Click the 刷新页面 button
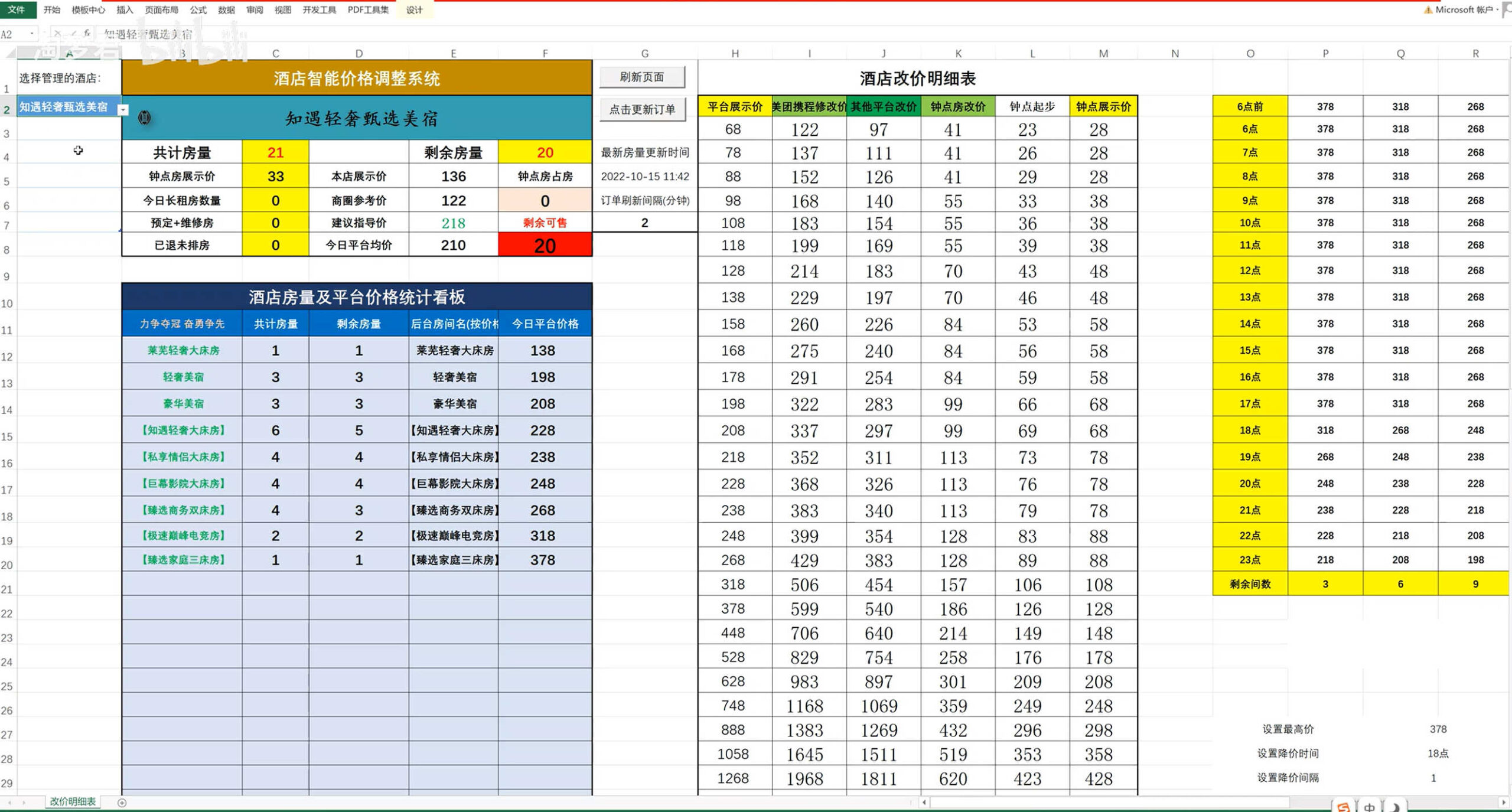The height and width of the screenshot is (812, 1512). [642, 77]
